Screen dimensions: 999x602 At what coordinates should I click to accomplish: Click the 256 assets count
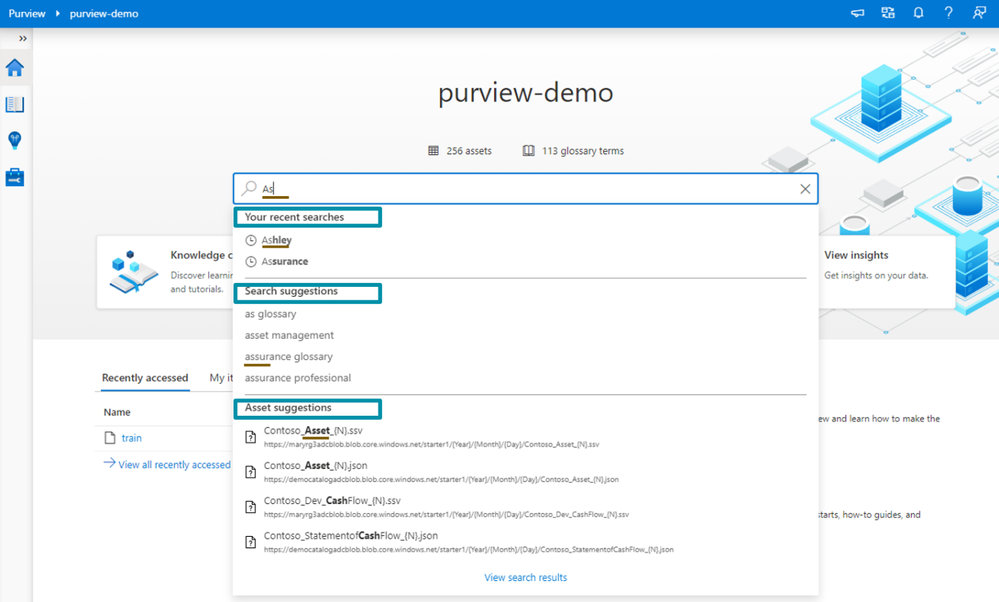469,151
